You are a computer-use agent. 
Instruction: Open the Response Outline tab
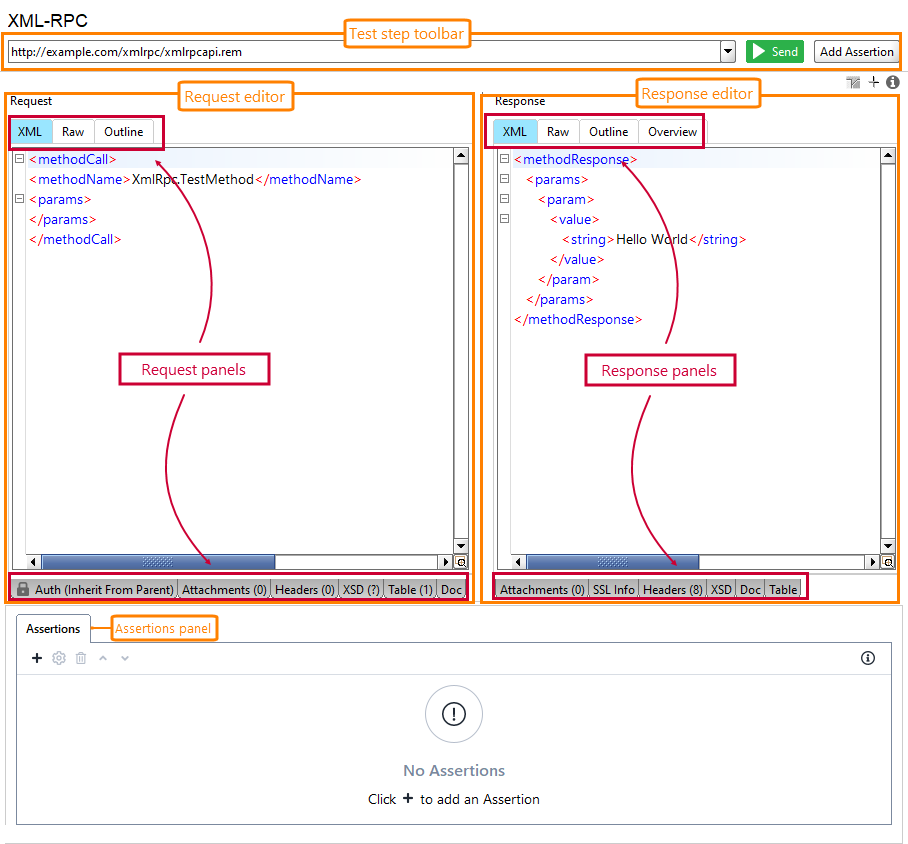click(609, 131)
